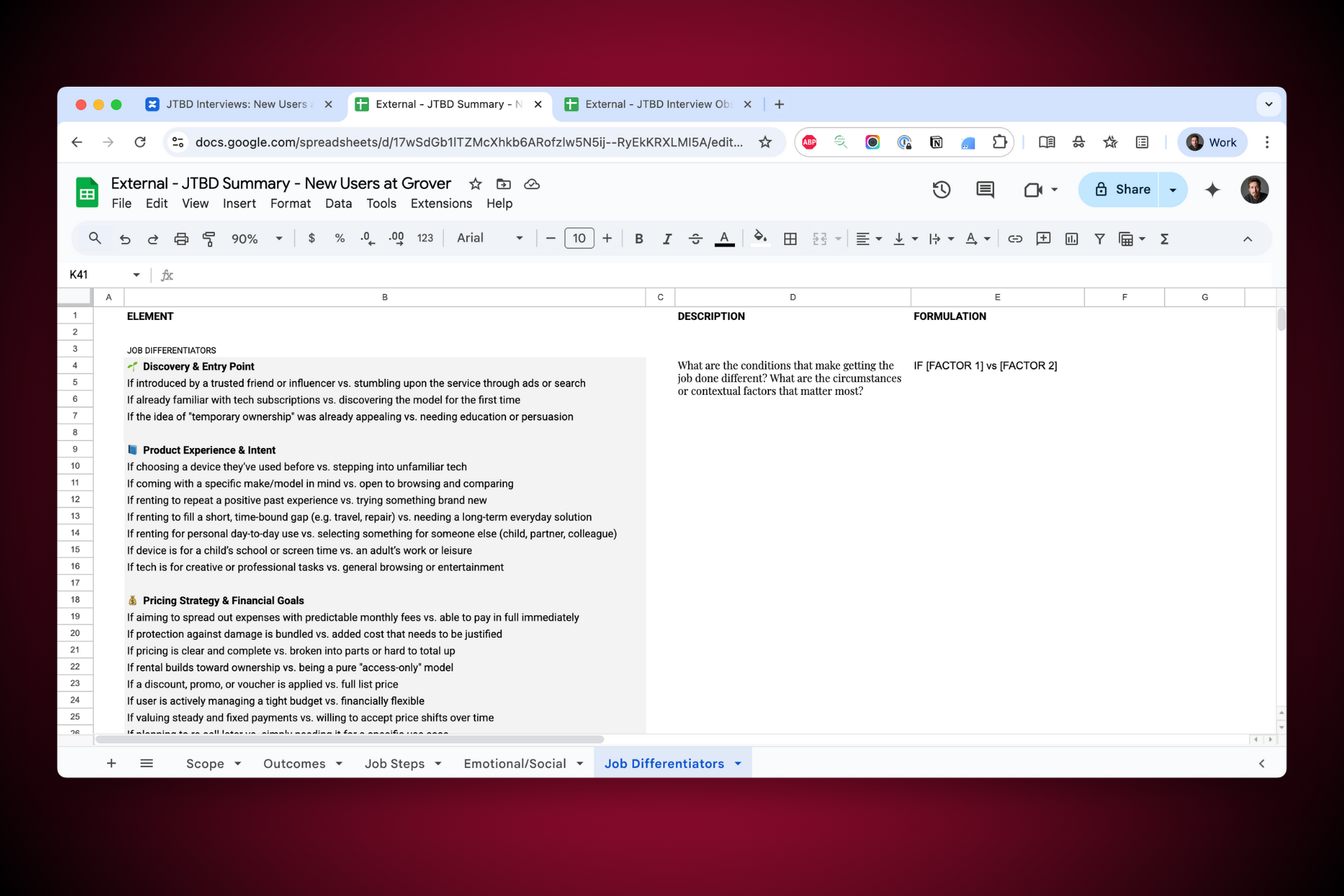Insert a chart using the toolbar icon
The width and height of the screenshot is (1344, 896).
click(1071, 239)
